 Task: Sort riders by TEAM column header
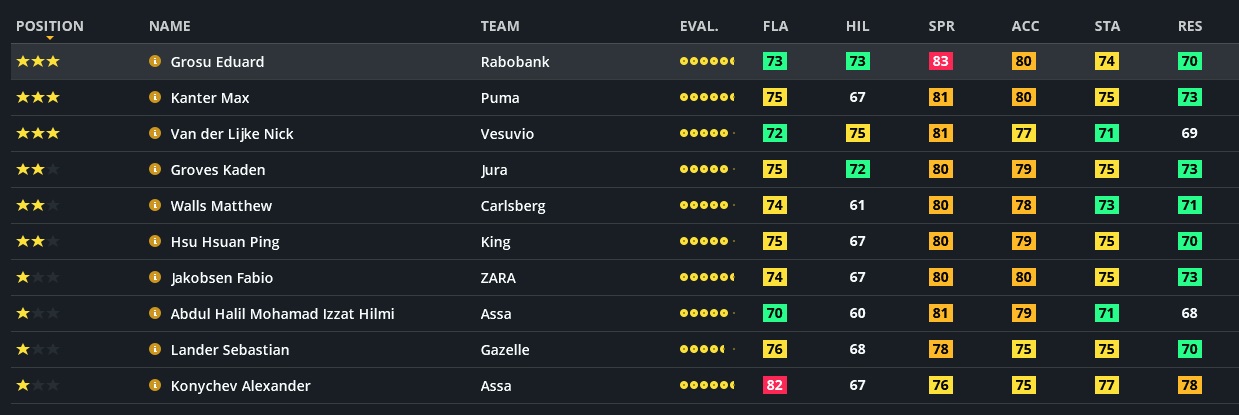click(x=500, y=26)
